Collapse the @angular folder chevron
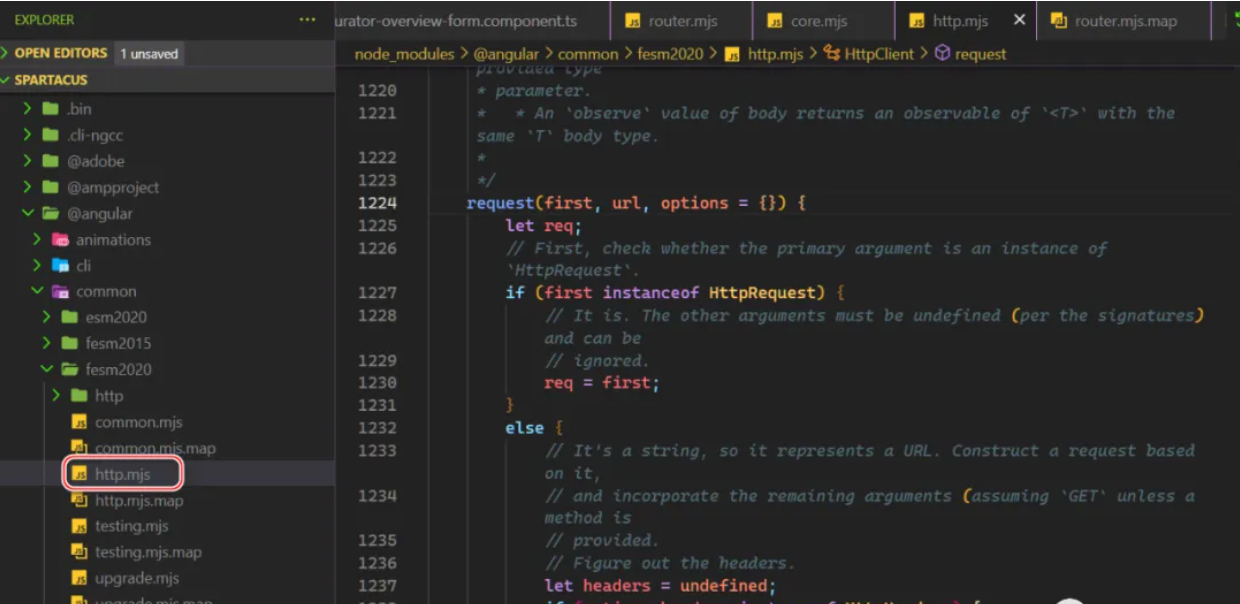This screenshot has height=604, width=1240. 28,213
